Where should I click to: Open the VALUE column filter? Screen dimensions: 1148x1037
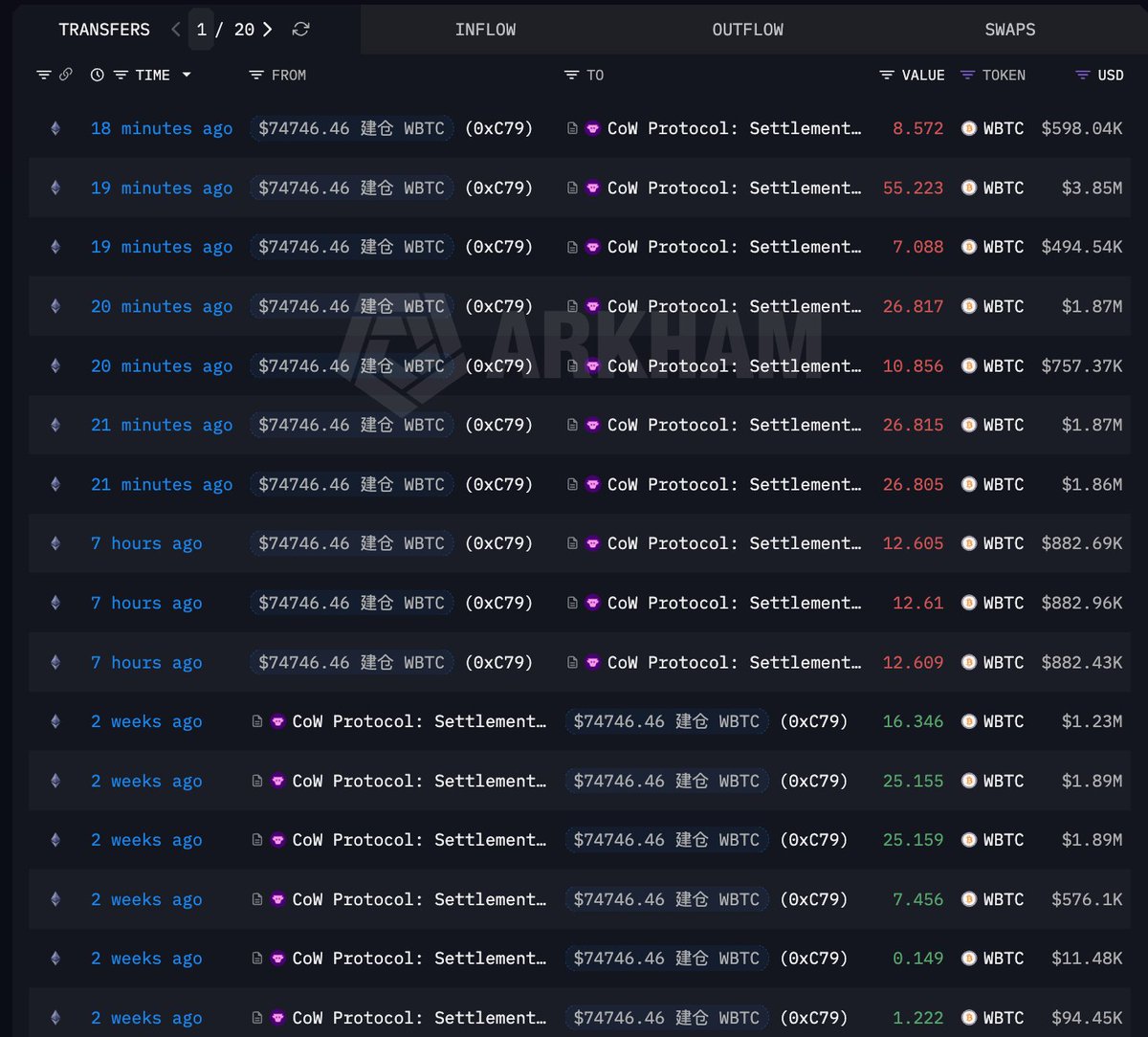click(x=887, y=75)
